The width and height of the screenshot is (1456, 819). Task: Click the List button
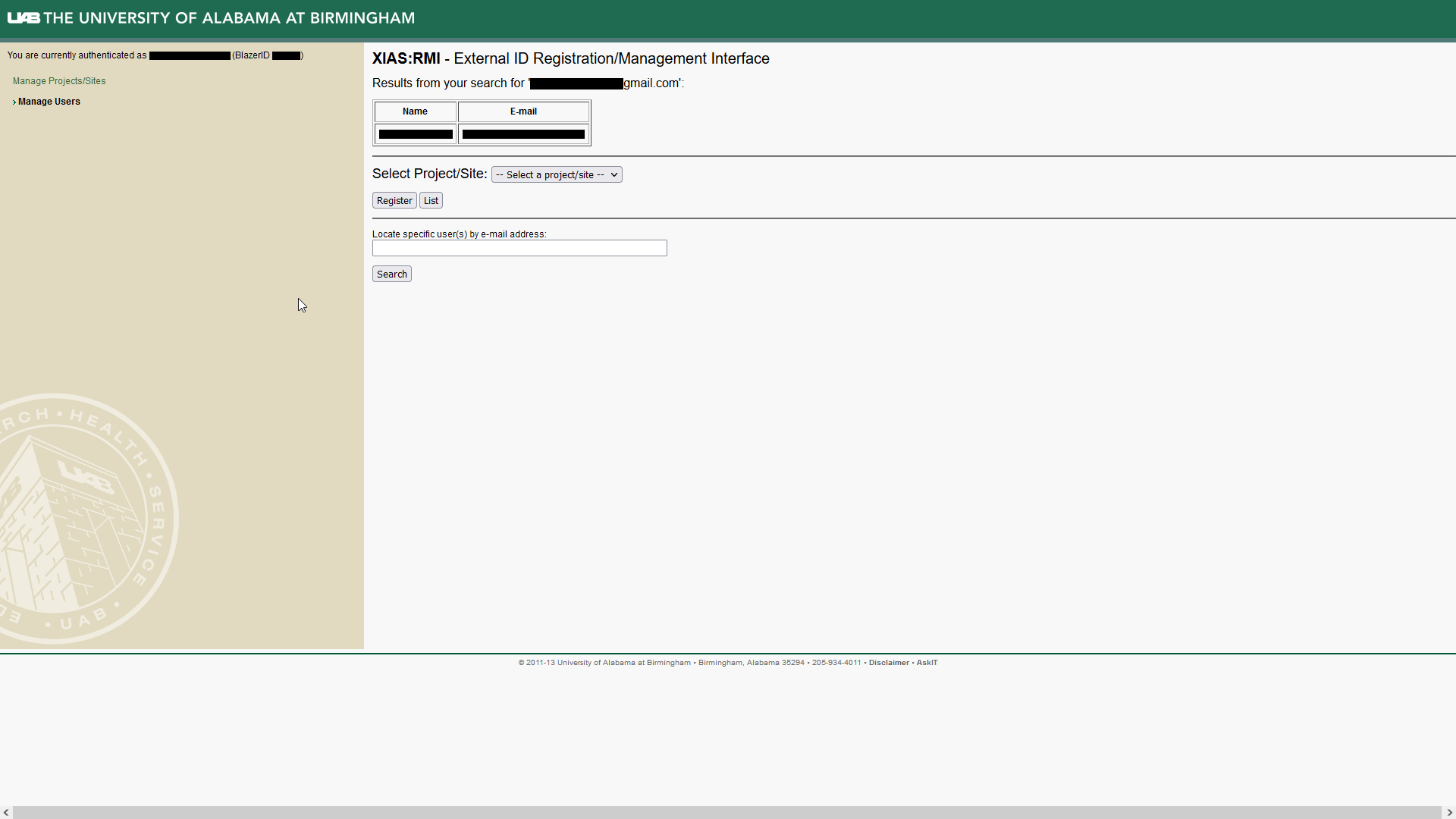click(x=431, y=200)
